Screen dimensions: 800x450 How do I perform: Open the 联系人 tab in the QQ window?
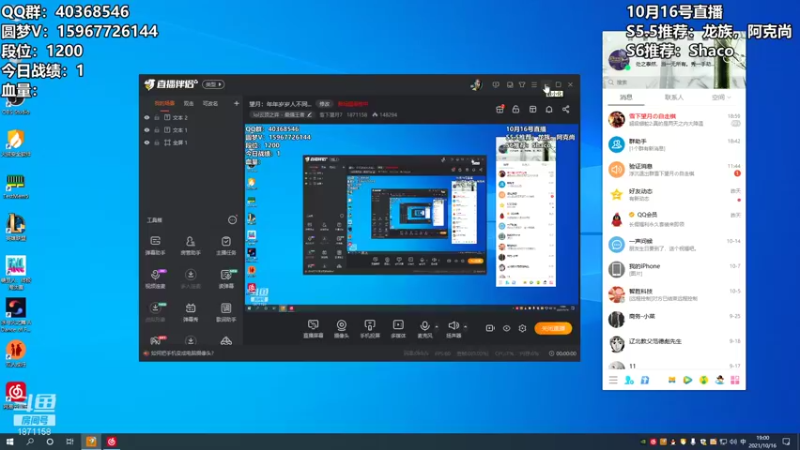[674, 97]
